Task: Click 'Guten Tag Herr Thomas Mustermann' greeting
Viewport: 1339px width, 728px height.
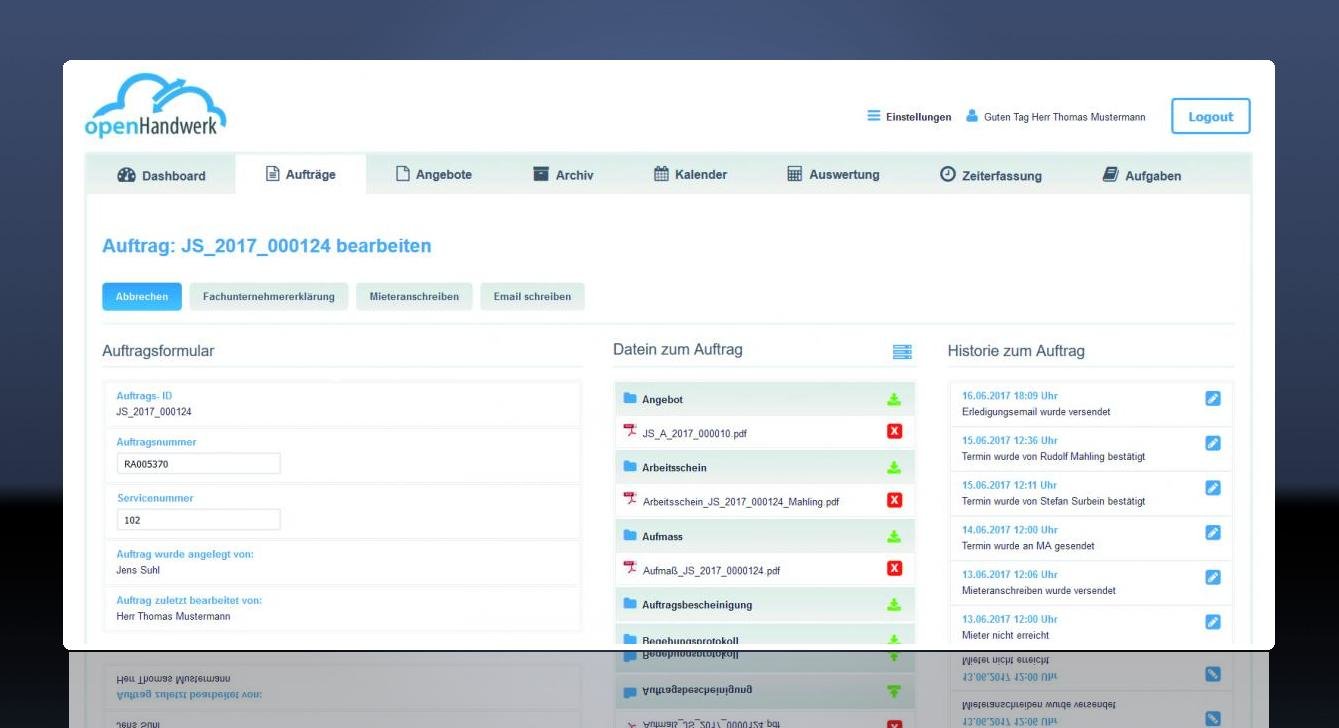Action: (1065, 117)
